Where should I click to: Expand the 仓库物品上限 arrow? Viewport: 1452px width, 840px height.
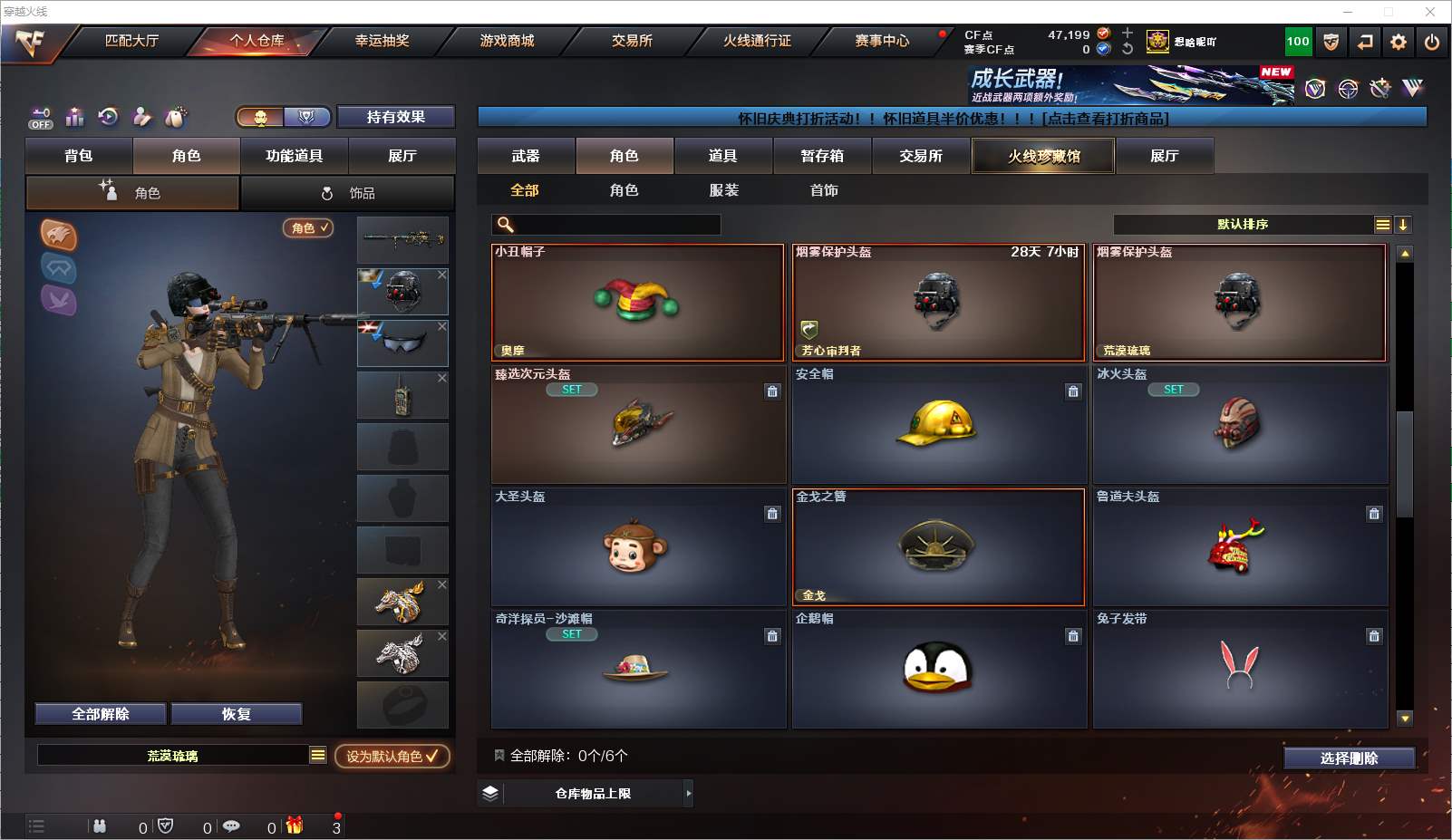coord(688,793)
